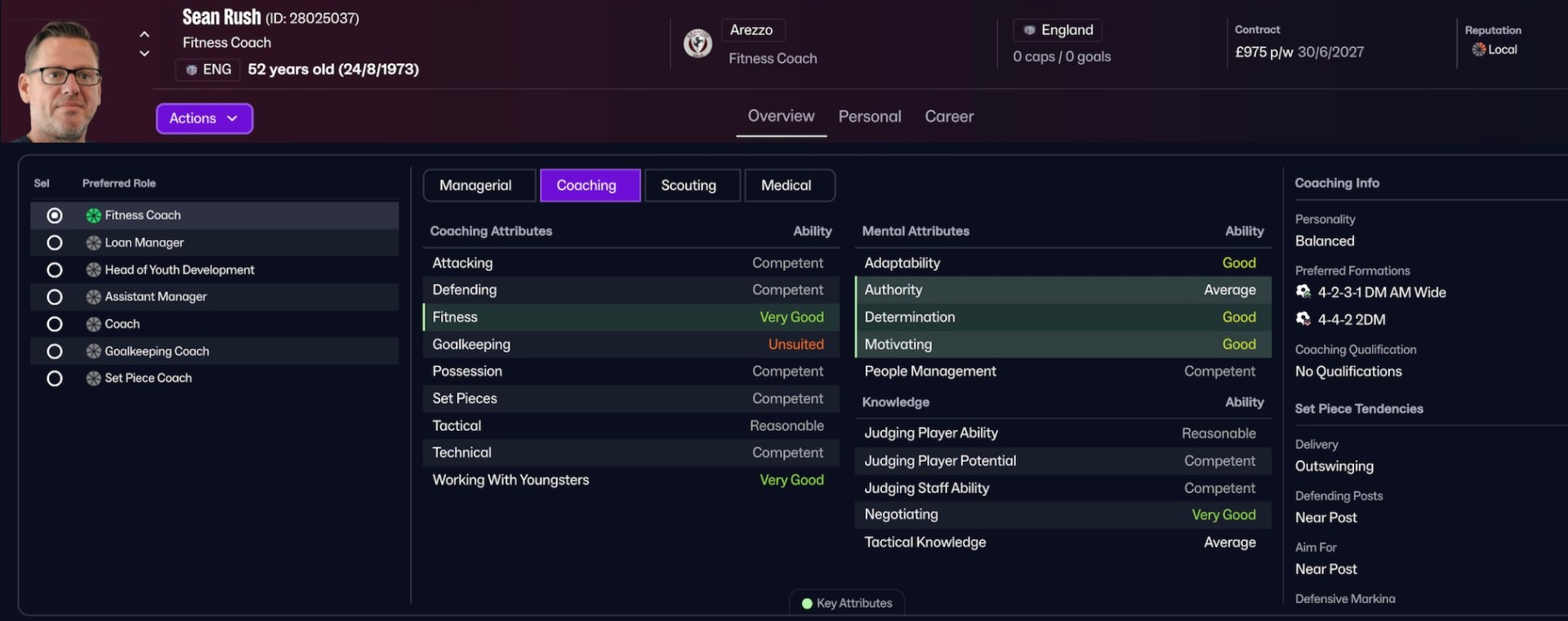Click the Local reputation icon
Screen dimensions: 1568x621
(1478, 50)
